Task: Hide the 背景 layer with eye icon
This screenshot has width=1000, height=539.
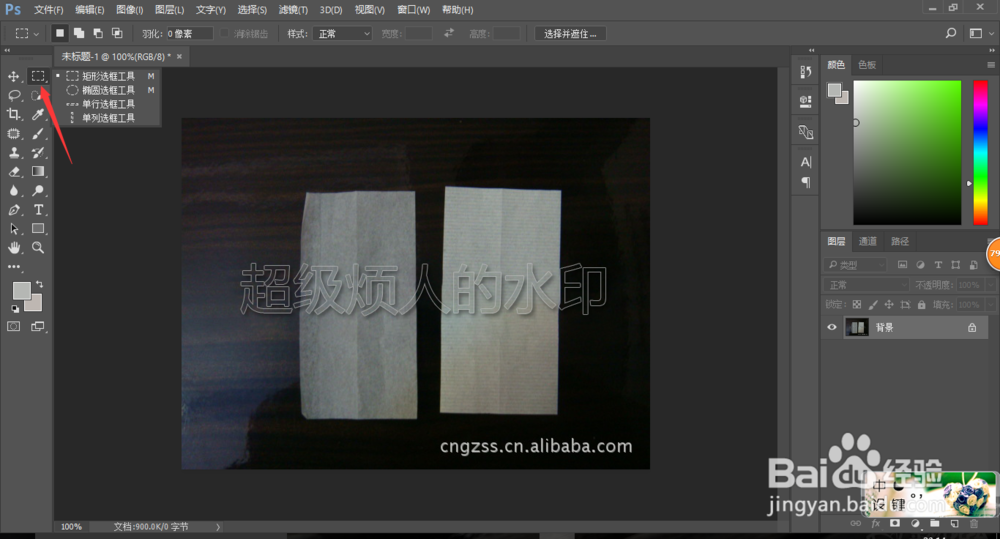Action: point(832,327)
